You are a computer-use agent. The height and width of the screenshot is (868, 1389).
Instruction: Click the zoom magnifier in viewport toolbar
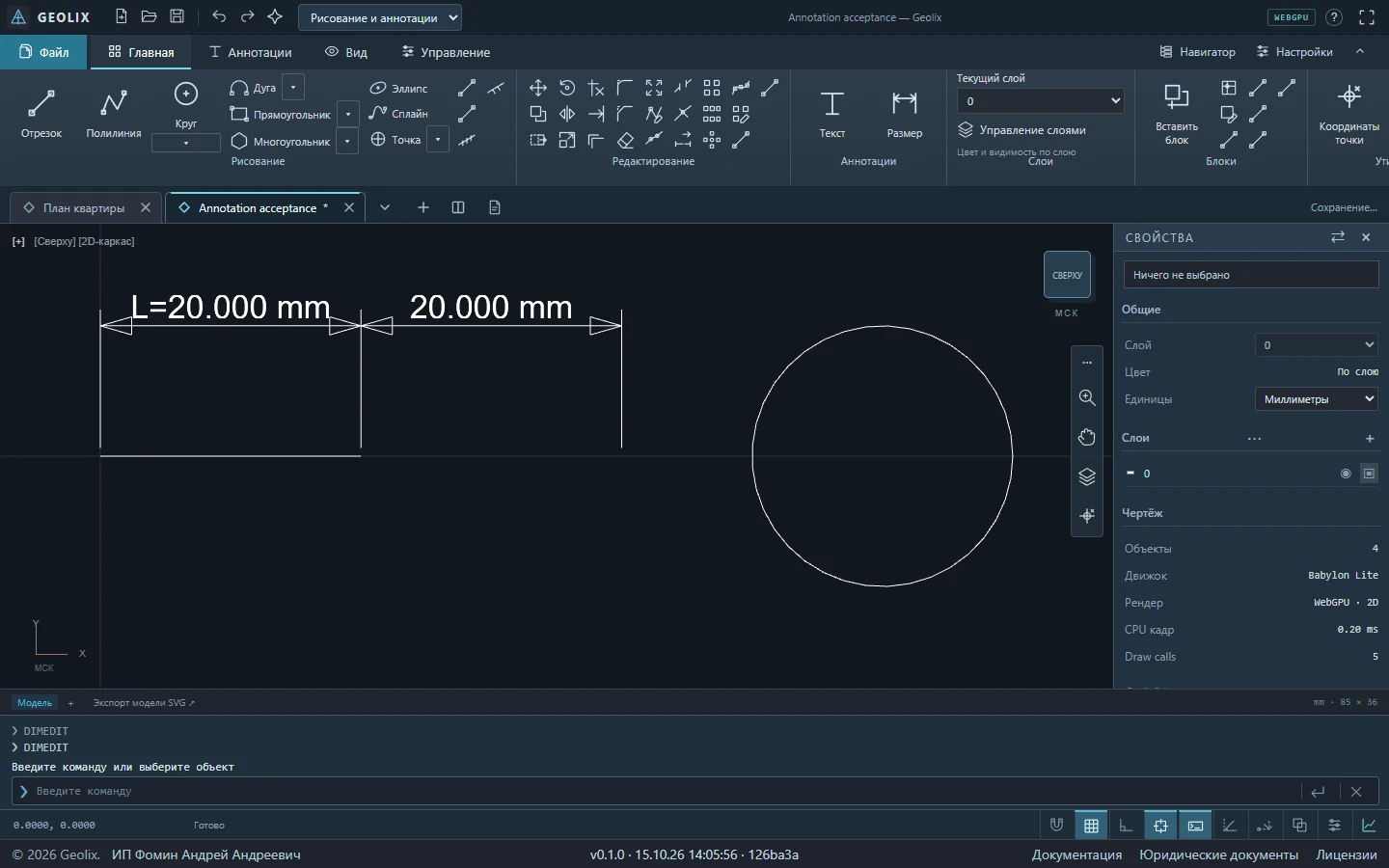1087,397
